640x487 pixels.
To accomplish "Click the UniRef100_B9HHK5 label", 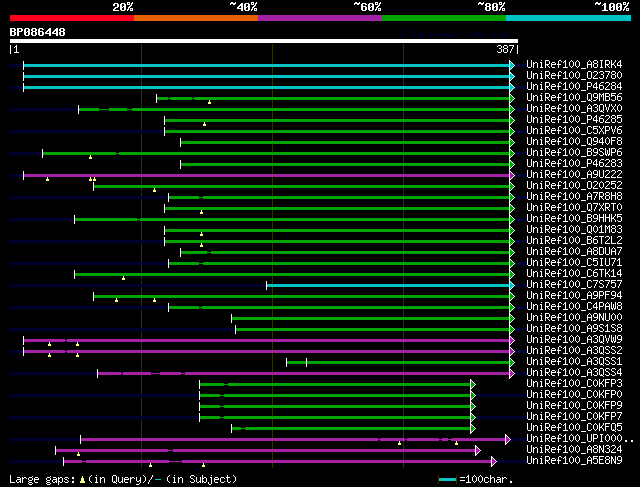I will [574, 219].
